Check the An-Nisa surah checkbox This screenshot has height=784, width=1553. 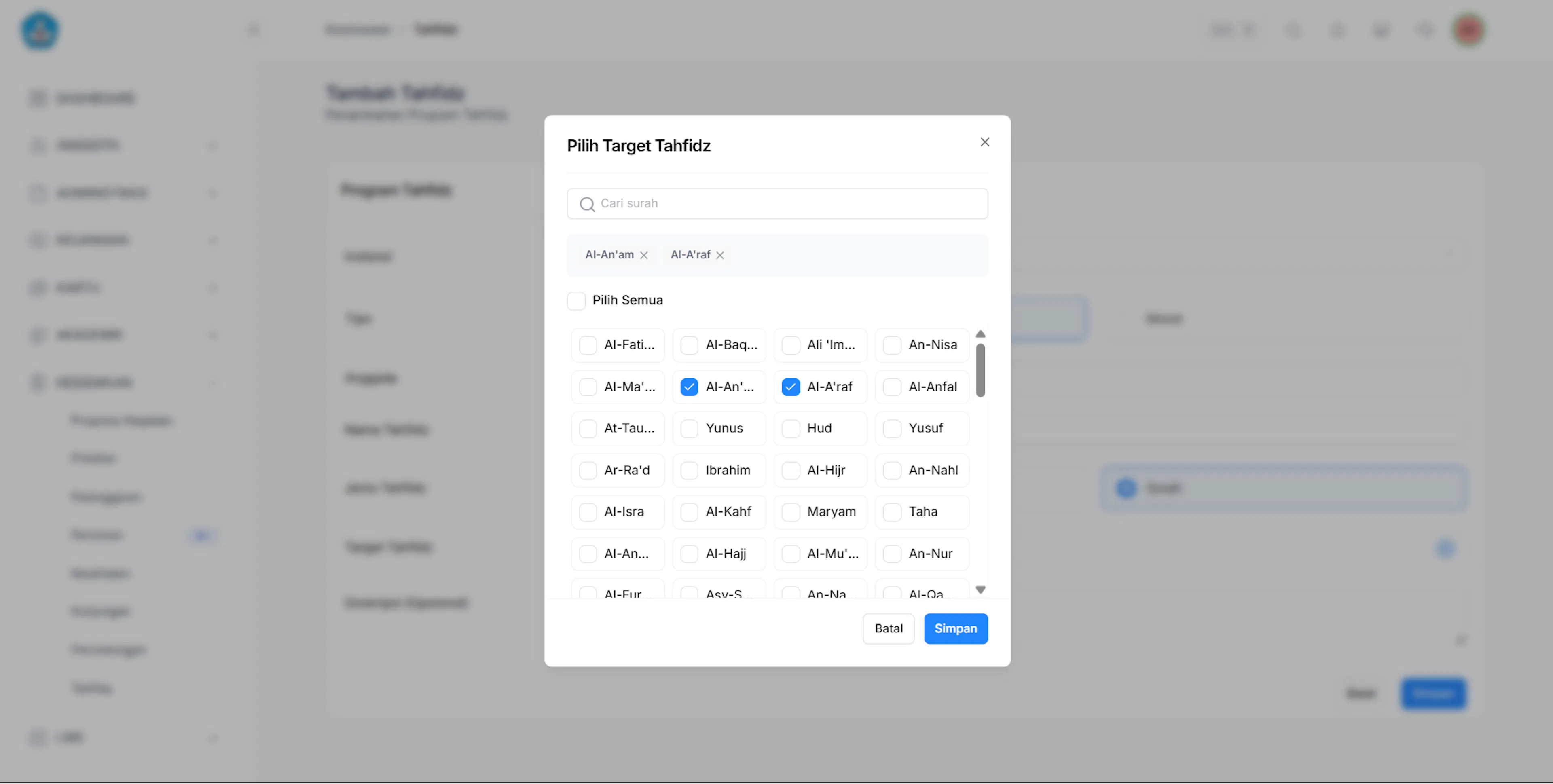point(892,345)
